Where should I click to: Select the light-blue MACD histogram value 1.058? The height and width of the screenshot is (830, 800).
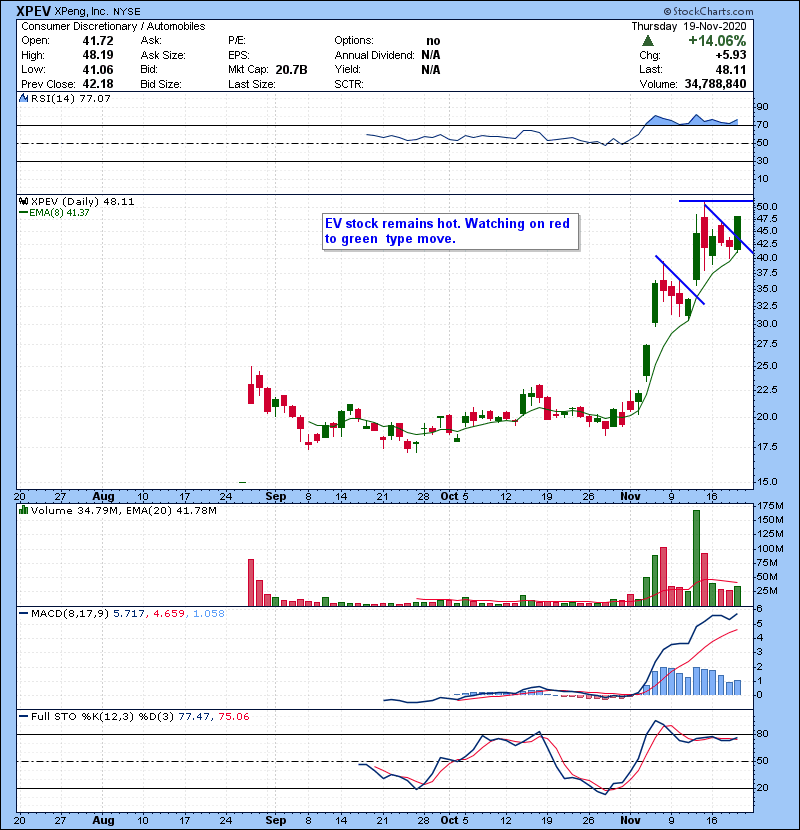point(209,614)
